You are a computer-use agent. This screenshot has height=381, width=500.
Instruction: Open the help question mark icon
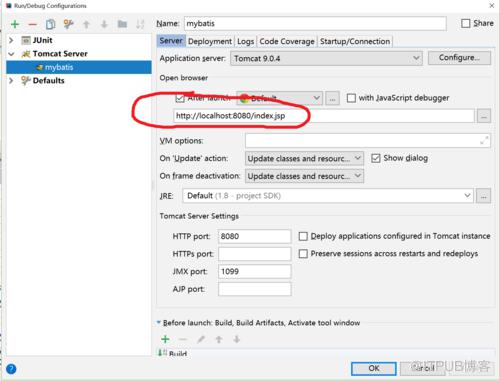tap(11, 369)
